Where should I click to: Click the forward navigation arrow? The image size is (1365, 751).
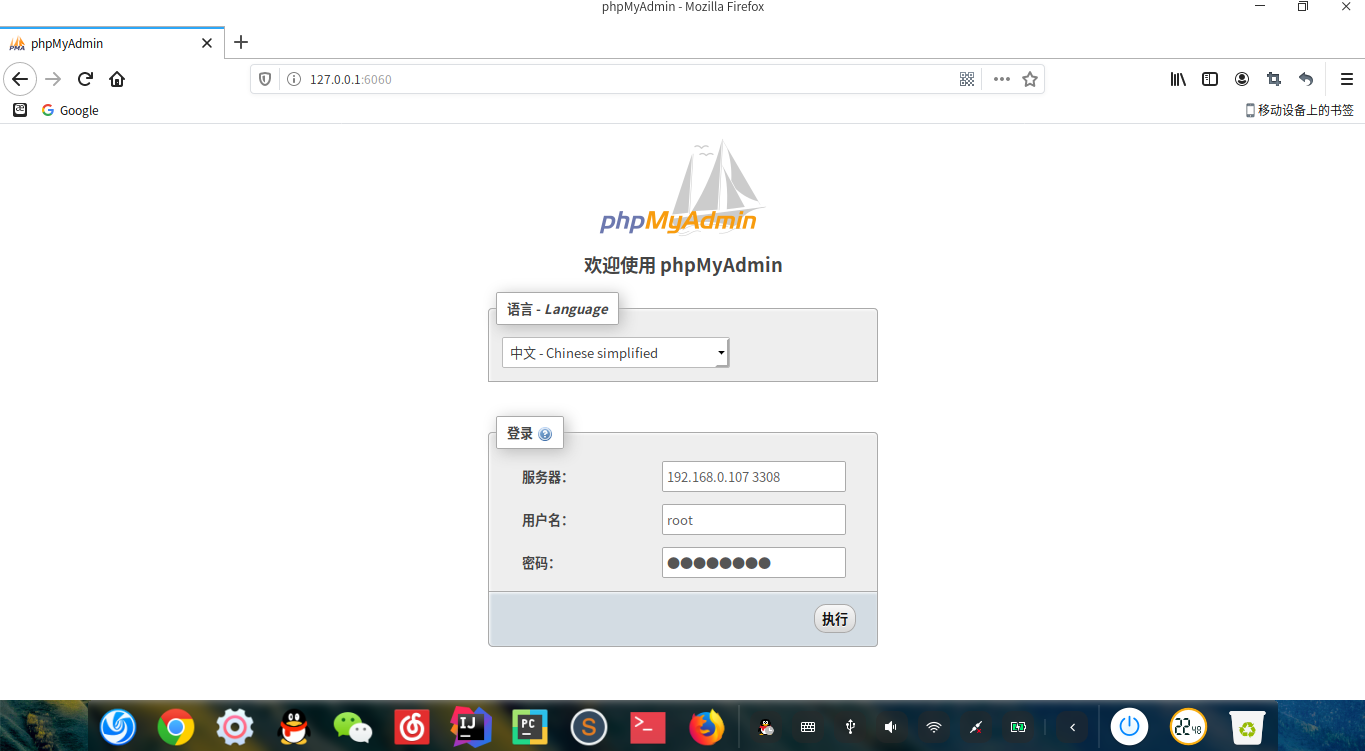(53, 79)
